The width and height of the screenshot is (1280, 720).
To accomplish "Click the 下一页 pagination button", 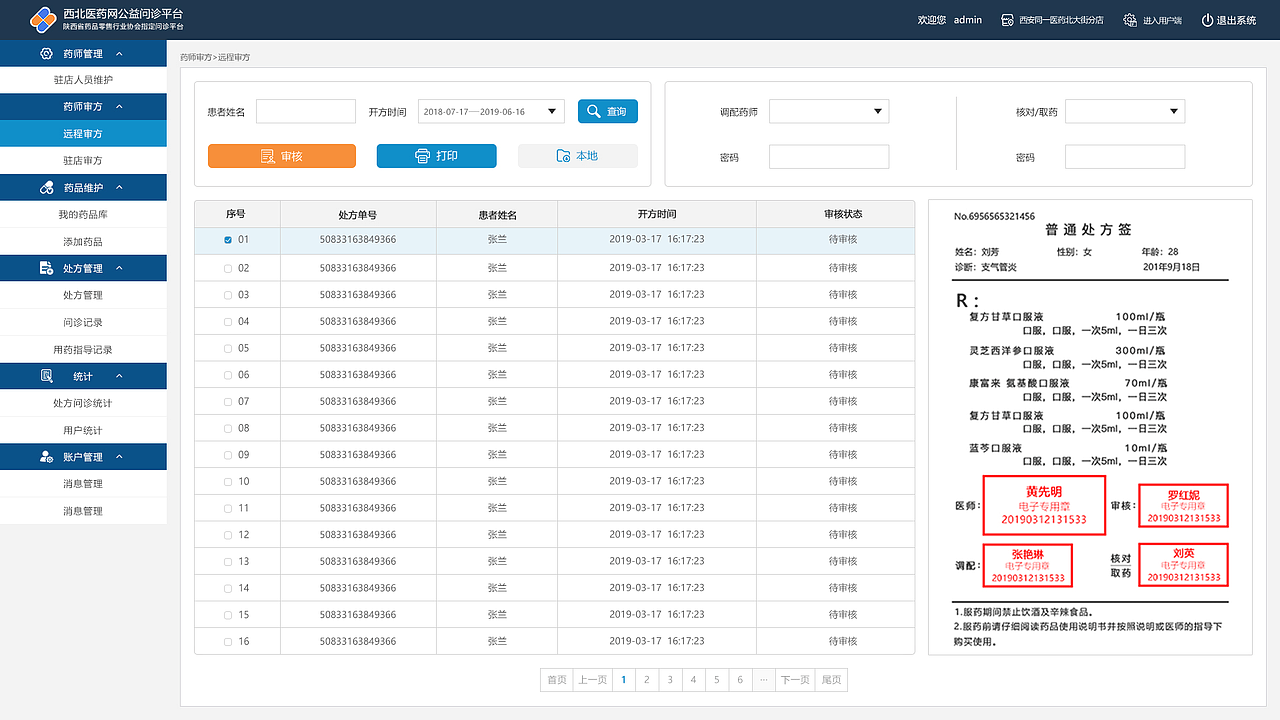I will (795, 680).
